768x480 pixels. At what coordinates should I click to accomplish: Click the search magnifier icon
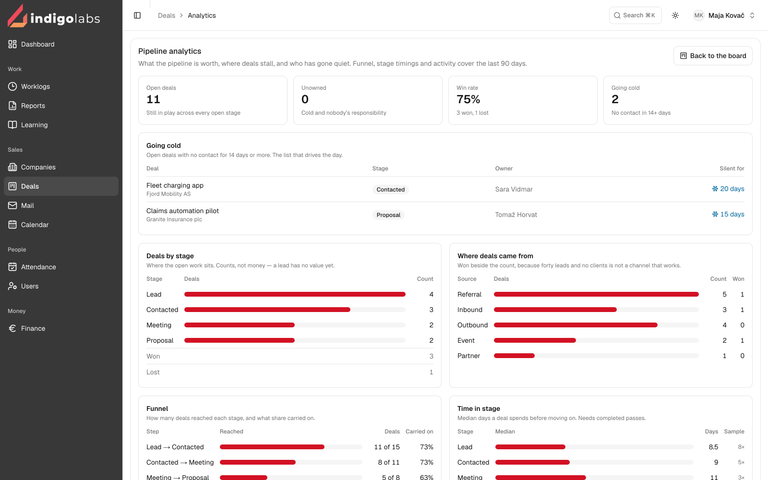617,15
